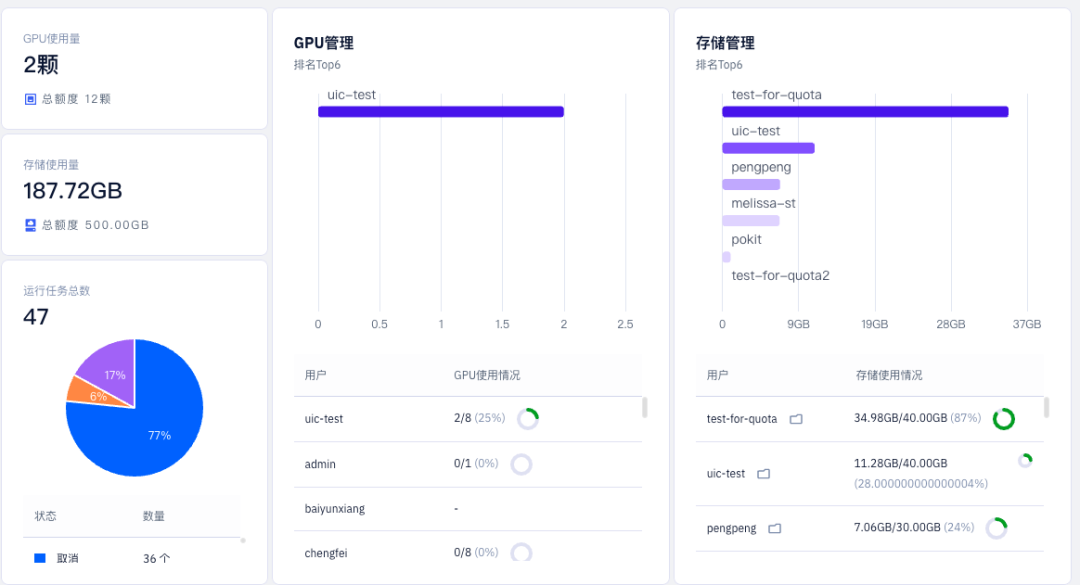Click pengpeng bar in storage chart
This screenshot has width=1080, height=585.
coord(751,185)
